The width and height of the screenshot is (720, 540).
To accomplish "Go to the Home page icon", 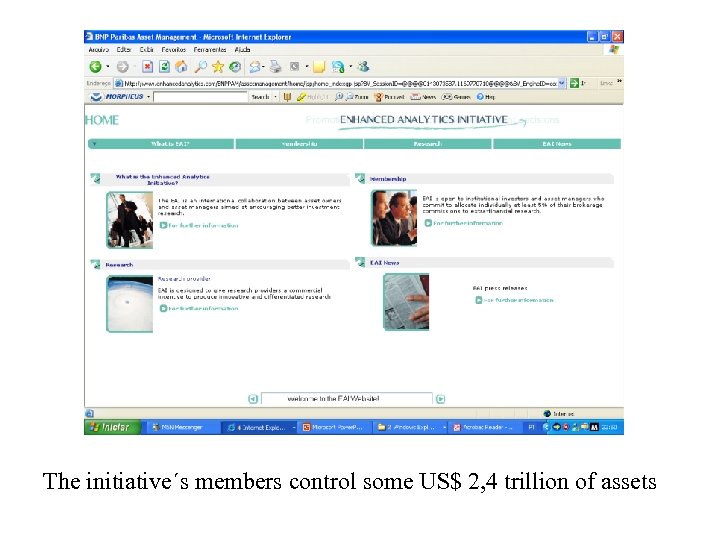I will [181, 67].
